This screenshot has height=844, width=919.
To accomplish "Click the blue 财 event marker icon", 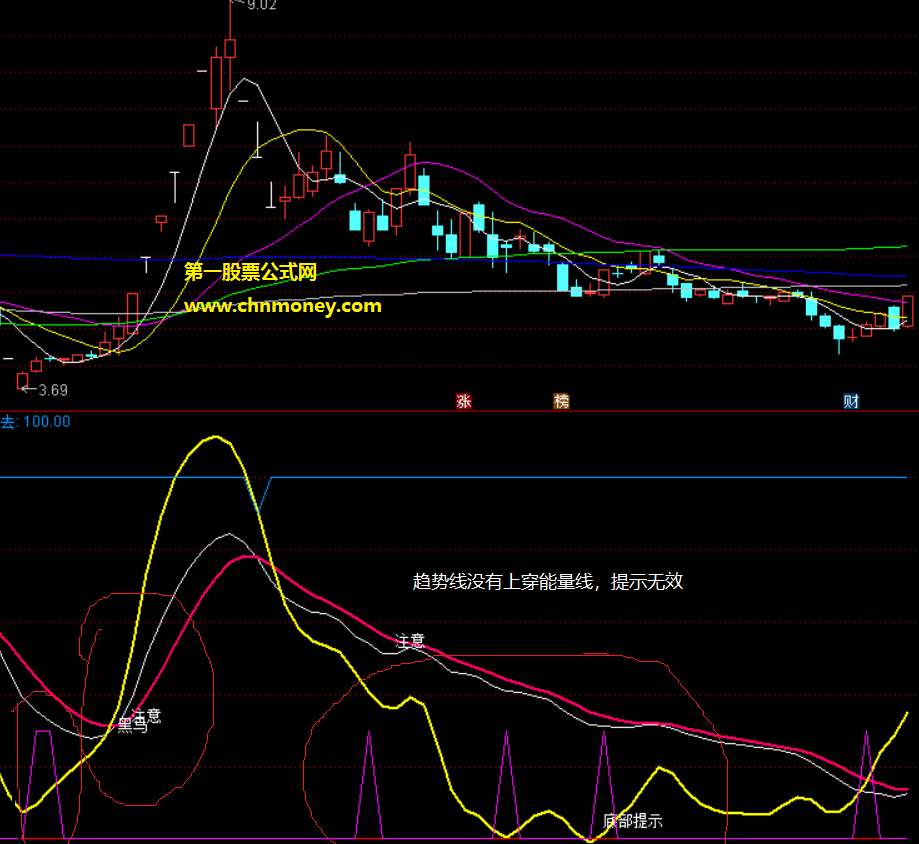I will (x=851, y=401).
